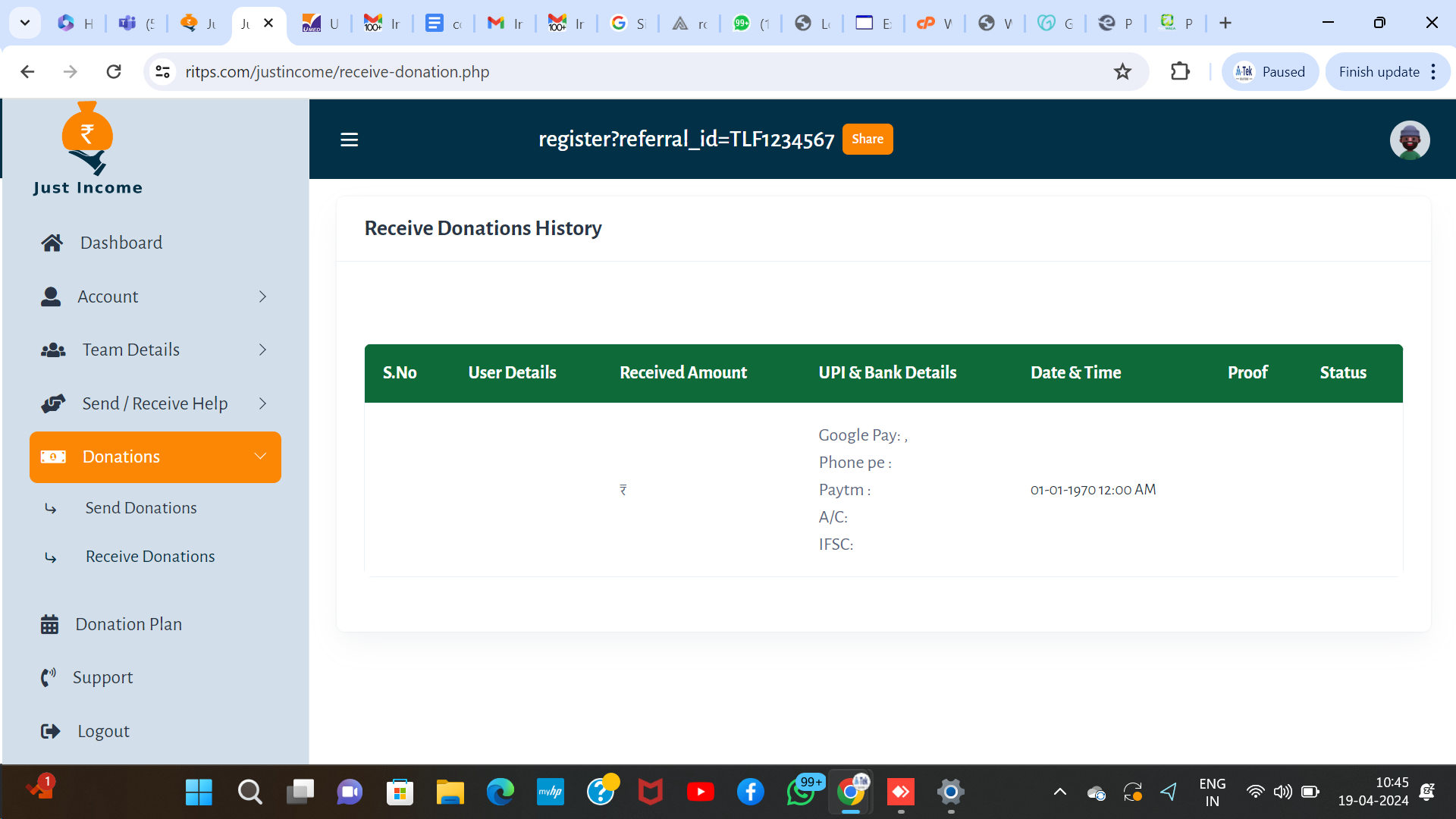1456x819 pixels.
Task: Open a new browser tab
Action: [x=1225, y=24]
